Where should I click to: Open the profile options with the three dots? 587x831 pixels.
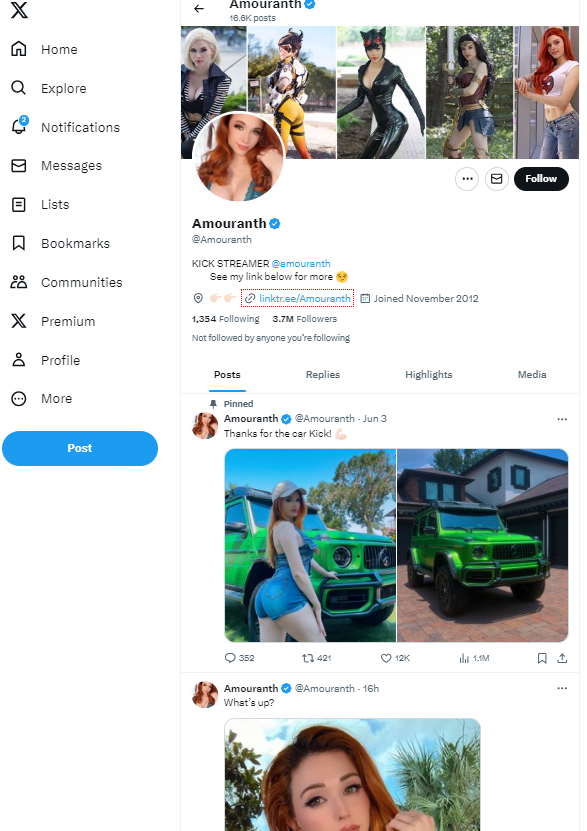pos(466,178)
